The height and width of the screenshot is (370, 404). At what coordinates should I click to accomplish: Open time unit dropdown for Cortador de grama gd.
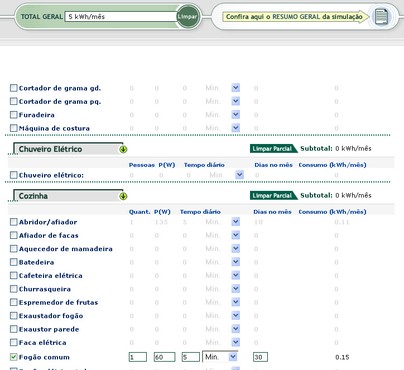point(236,88)
